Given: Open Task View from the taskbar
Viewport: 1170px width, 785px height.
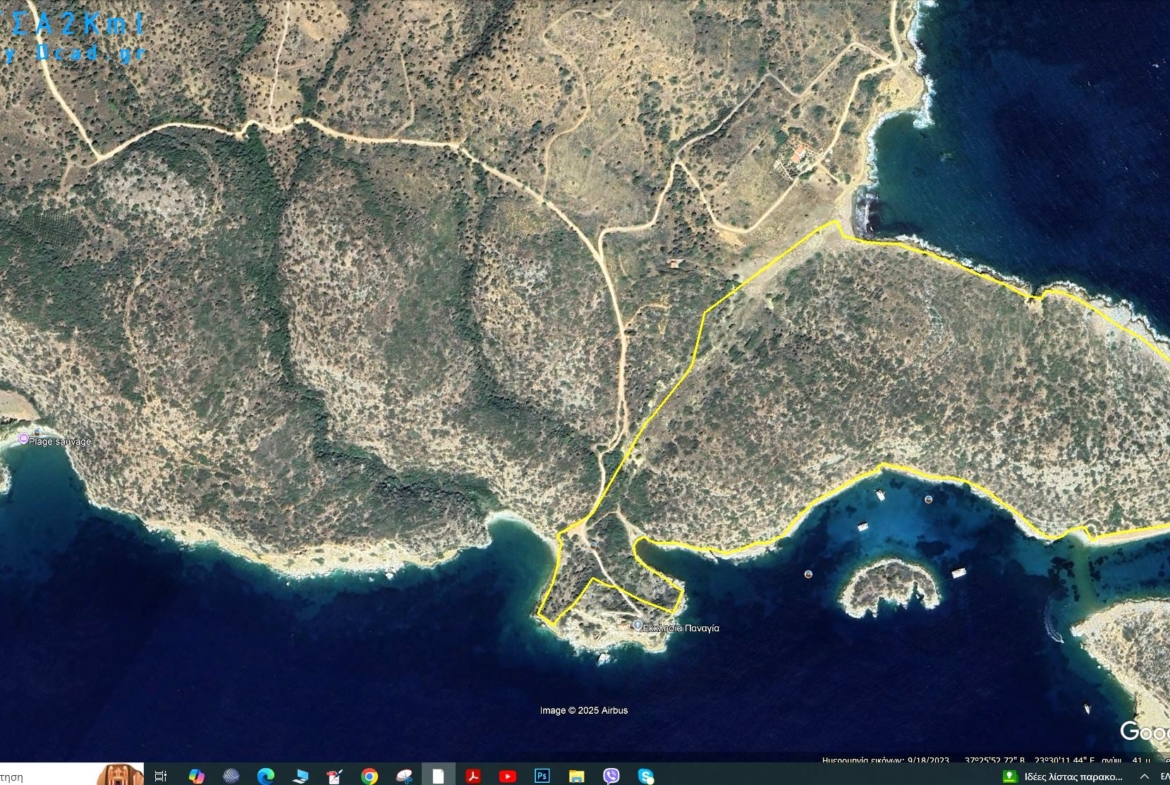Looking at the screenshot, I should pyautogui.click(x=160, y=776).
